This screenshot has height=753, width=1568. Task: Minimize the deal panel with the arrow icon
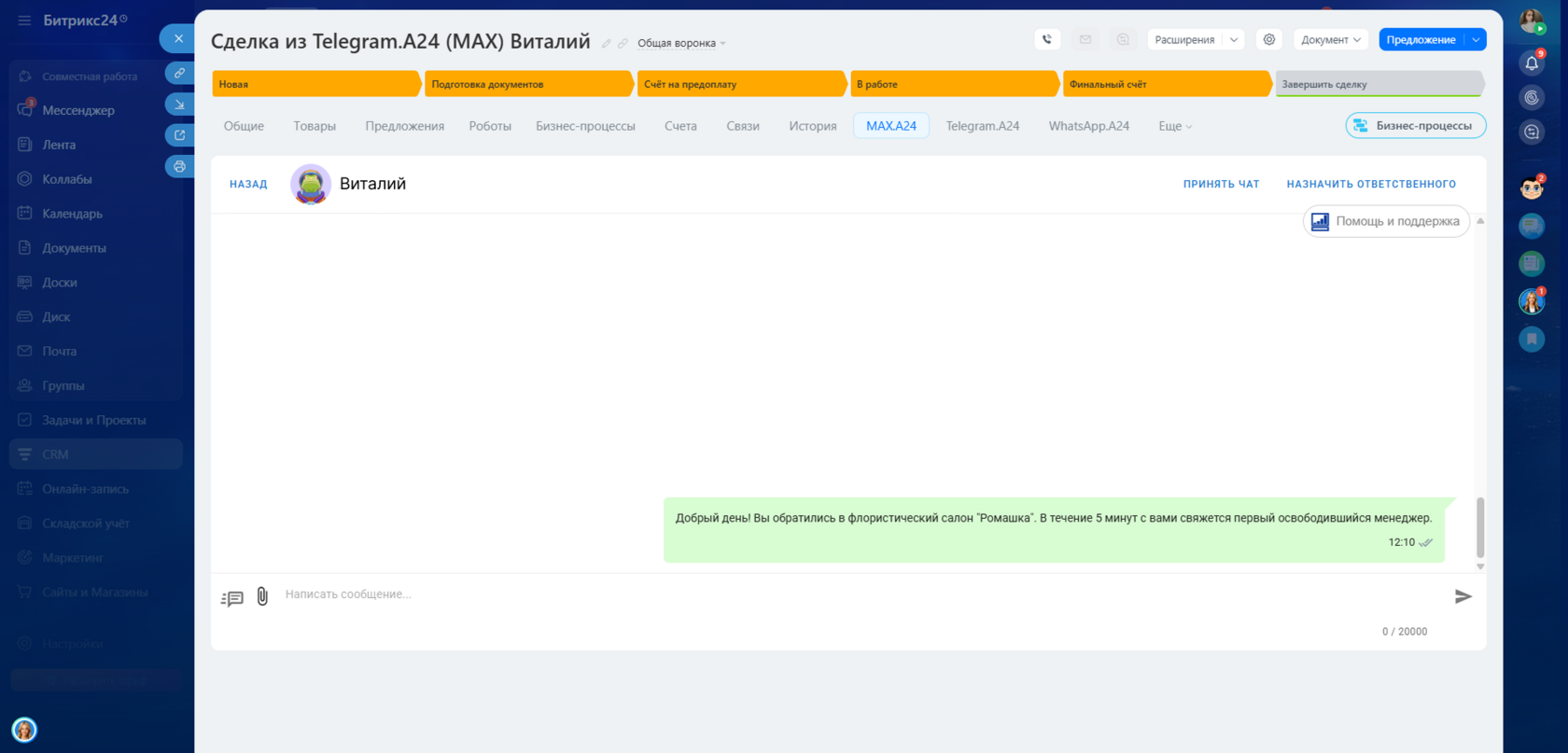click(x=179, y=105)
